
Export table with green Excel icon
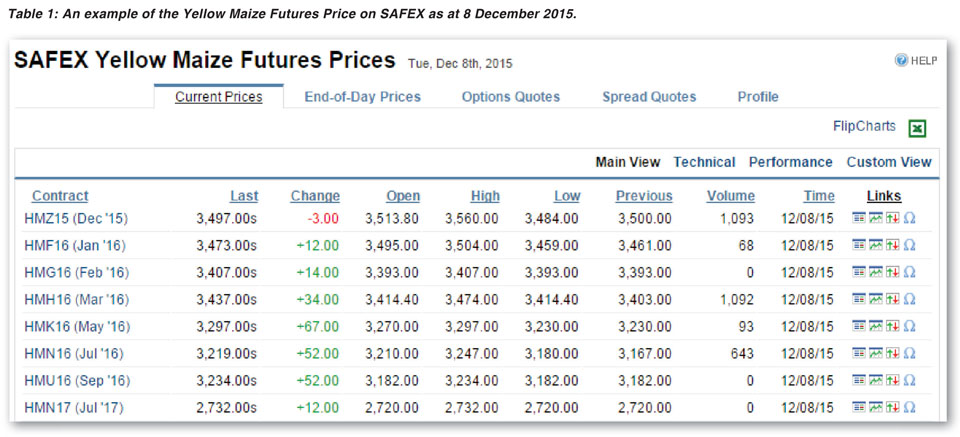coord(917,129)
